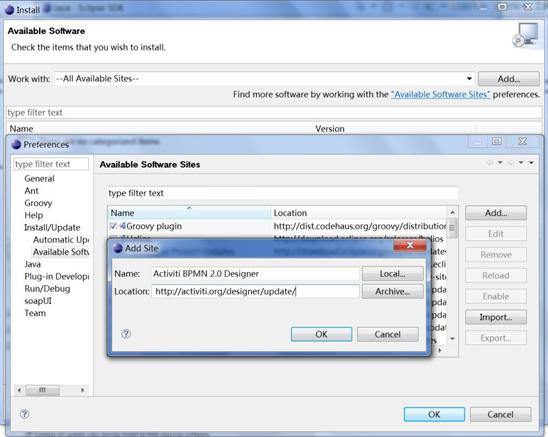Select Java in the Preferences tree
Viewport: 548px width, 437px height.
click(33, 264)
